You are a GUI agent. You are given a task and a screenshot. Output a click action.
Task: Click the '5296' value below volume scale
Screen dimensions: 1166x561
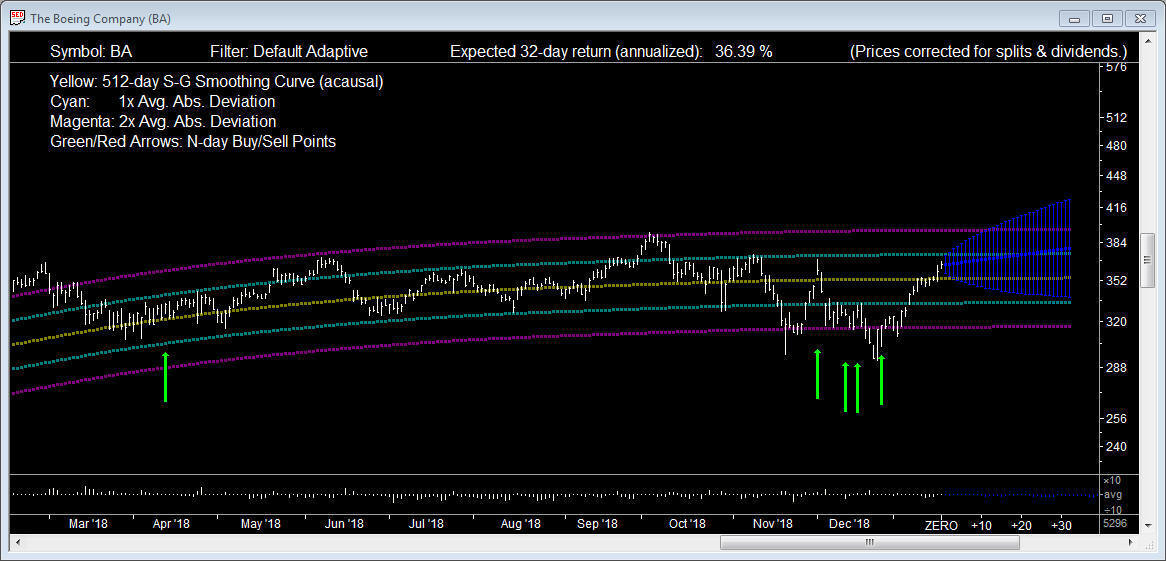click(1116, 524)
